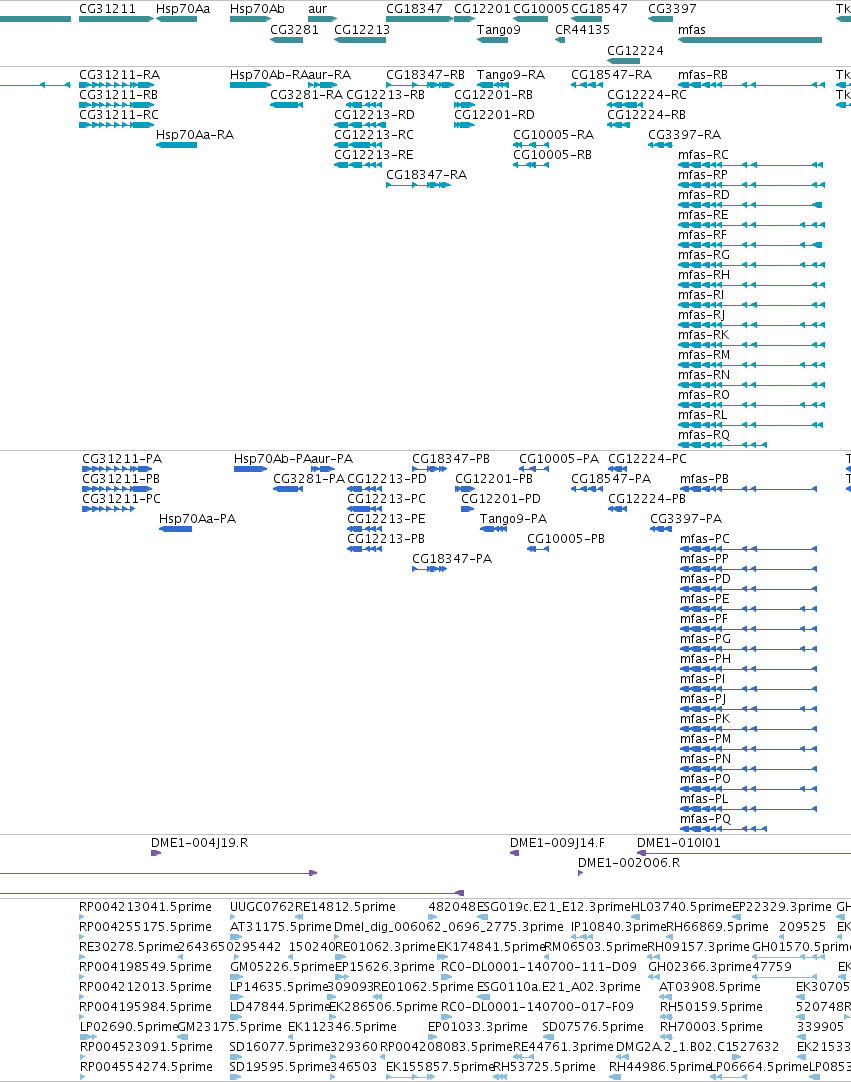The height and width of the screenshot is (1082, 851).
Task: Open the CG3281 gene feature
Action: pyautogui.click(x=286, y=40)
